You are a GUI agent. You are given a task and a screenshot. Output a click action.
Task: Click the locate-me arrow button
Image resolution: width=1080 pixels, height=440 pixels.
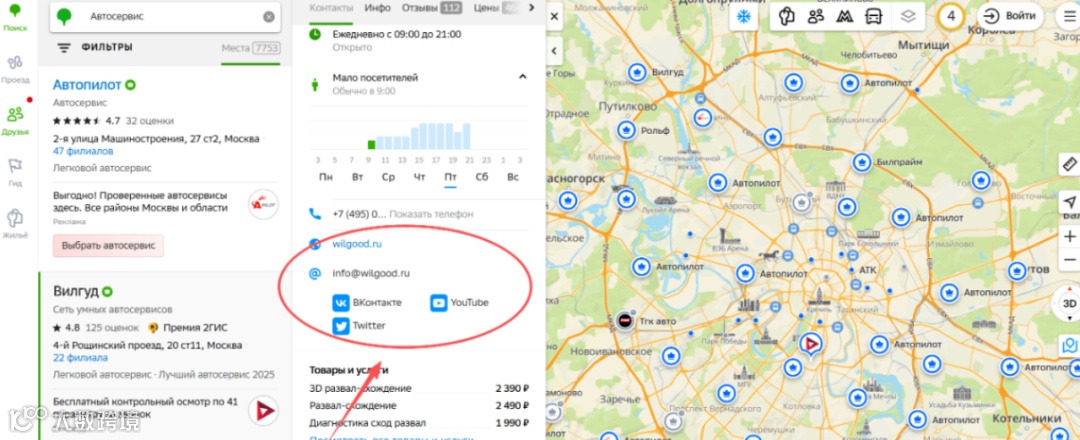click(1070, 202)
